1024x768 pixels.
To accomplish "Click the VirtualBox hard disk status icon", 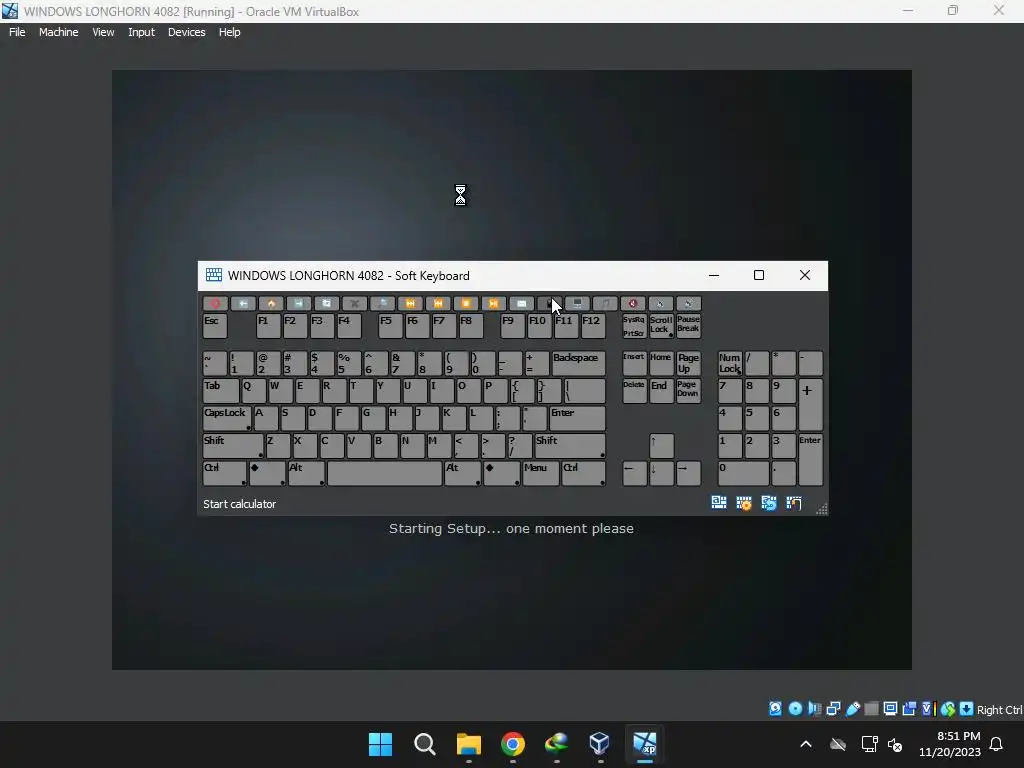I will tap(775, 709).
